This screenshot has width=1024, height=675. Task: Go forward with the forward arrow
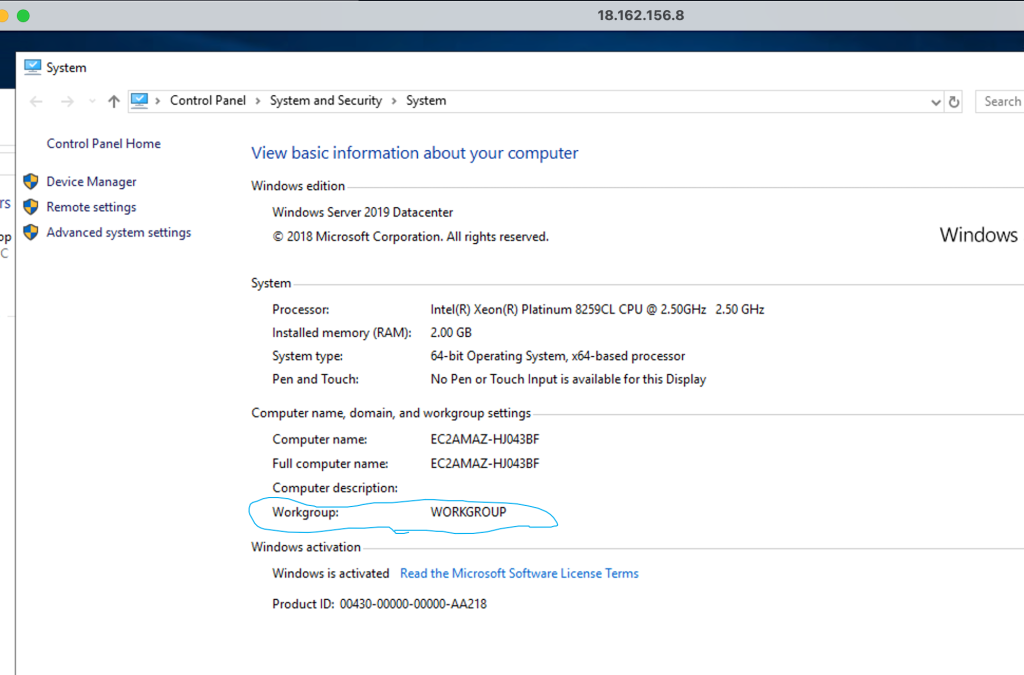coord(67,101)
